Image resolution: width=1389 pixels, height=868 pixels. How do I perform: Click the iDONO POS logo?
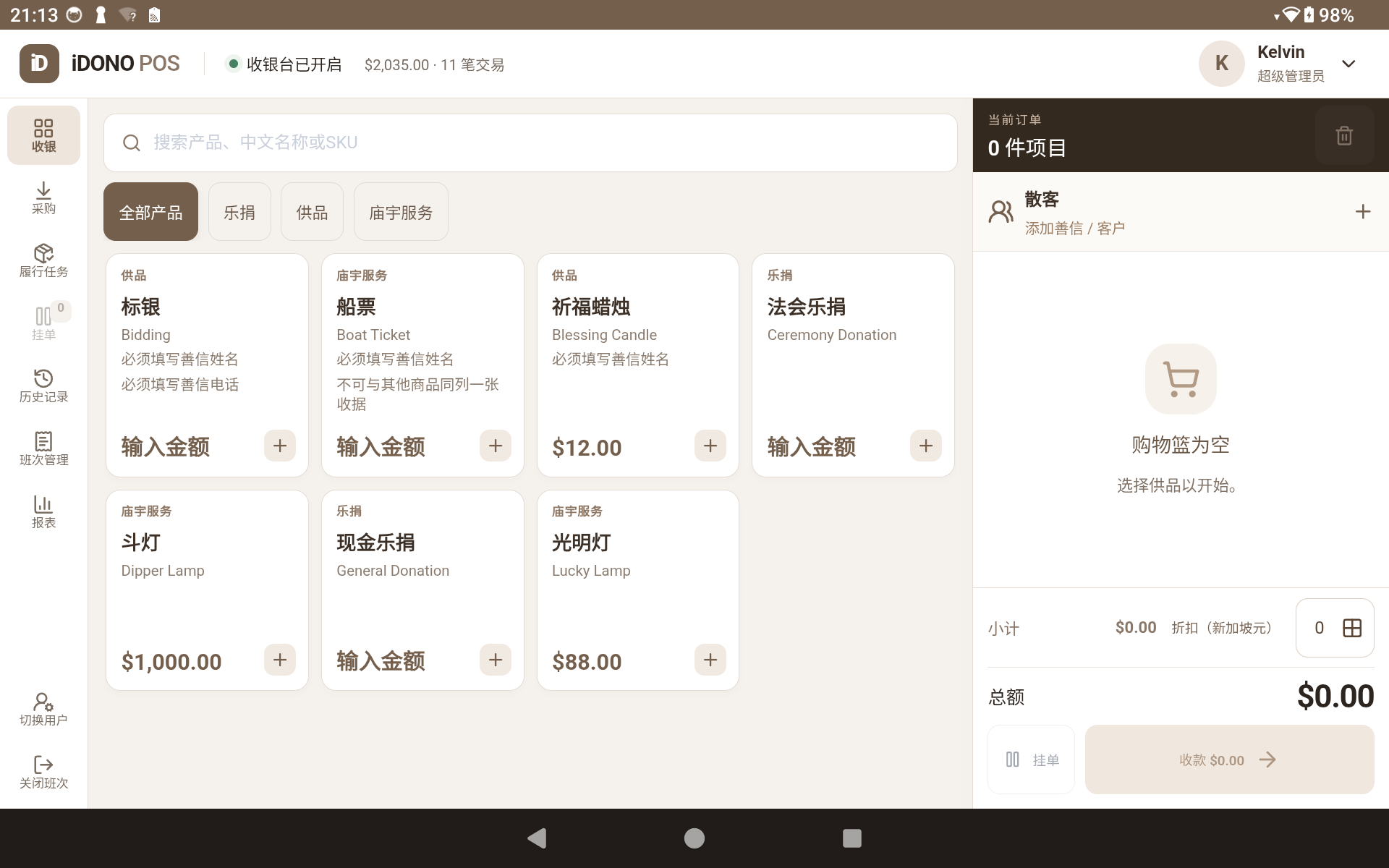pos(100,64)
